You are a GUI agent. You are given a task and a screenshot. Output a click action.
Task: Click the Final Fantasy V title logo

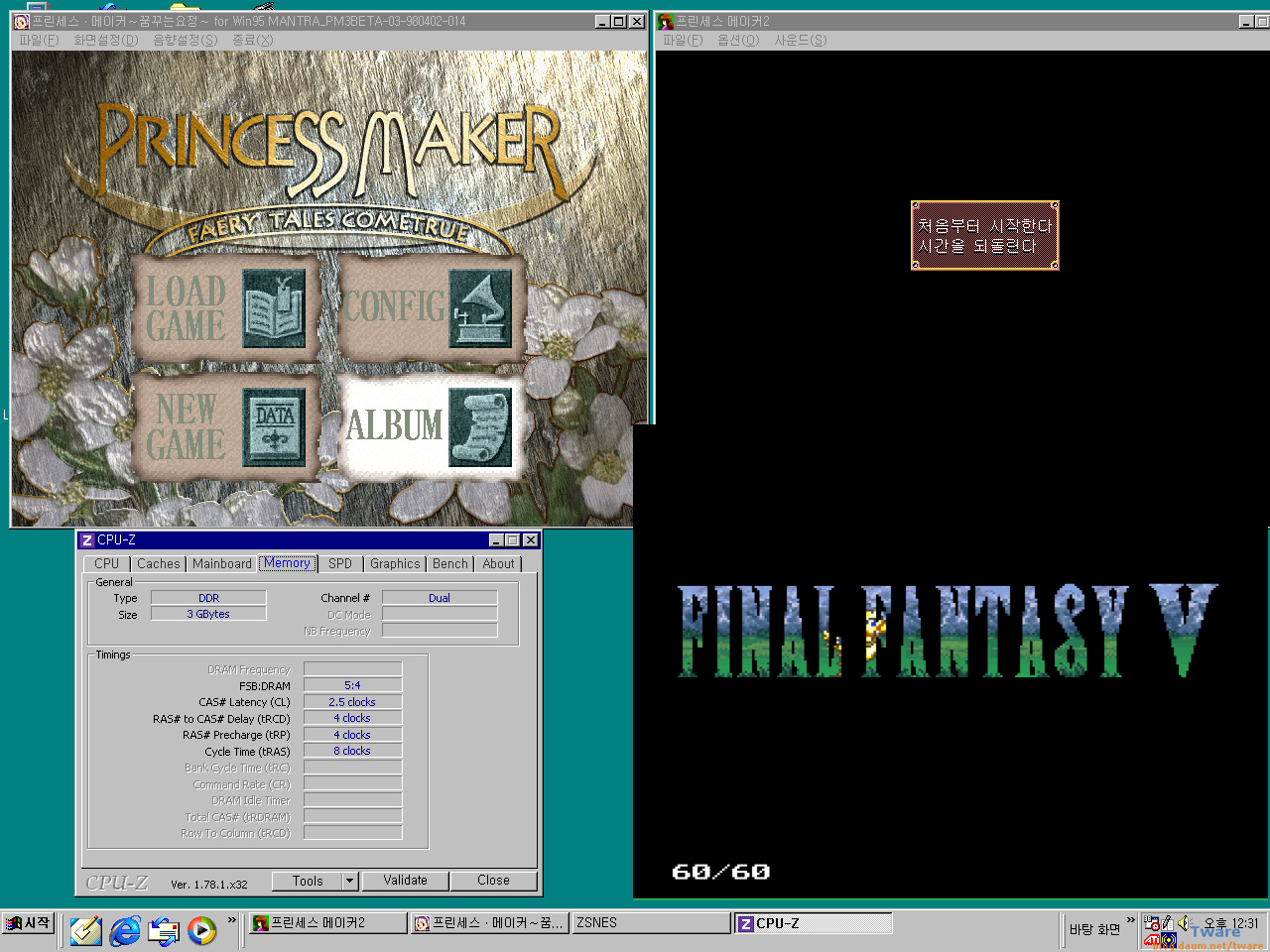(948, 631)
